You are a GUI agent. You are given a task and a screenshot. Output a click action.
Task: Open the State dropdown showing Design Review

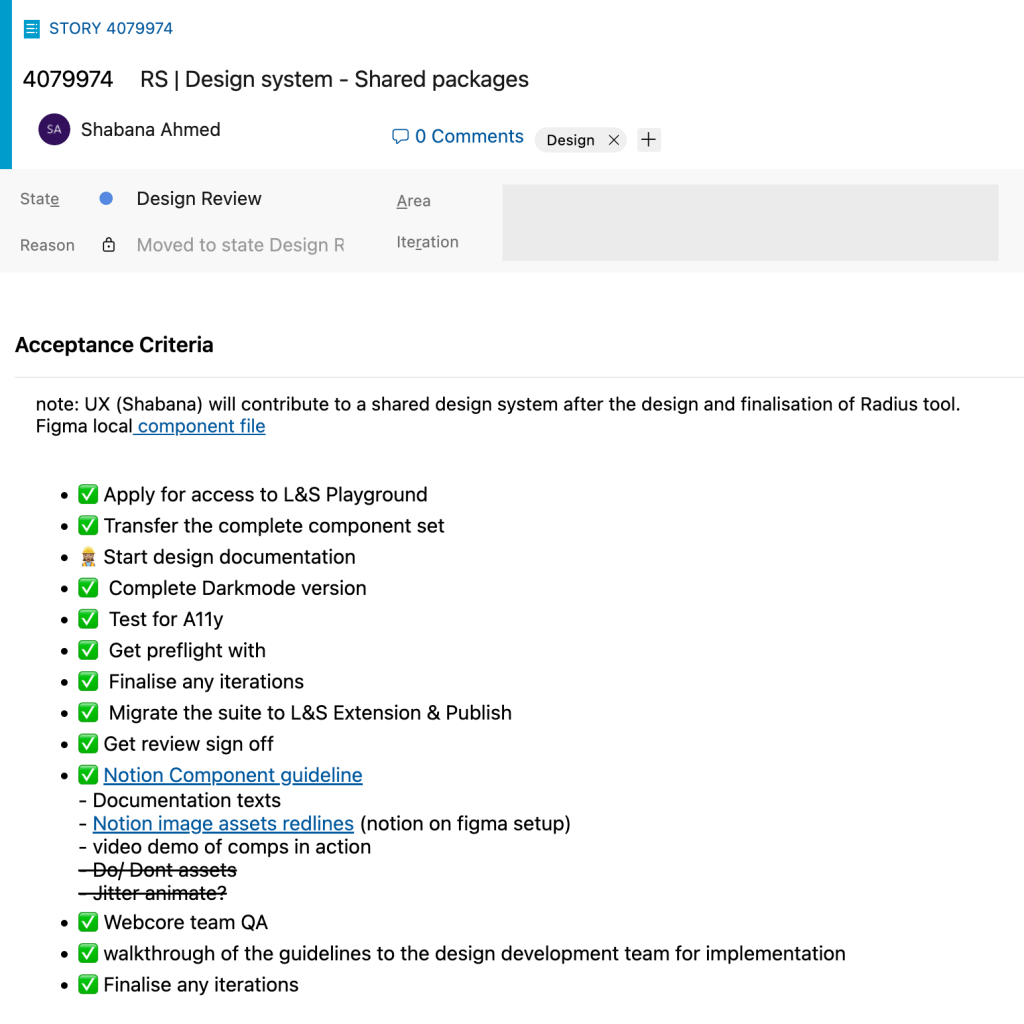click(198, 198)
